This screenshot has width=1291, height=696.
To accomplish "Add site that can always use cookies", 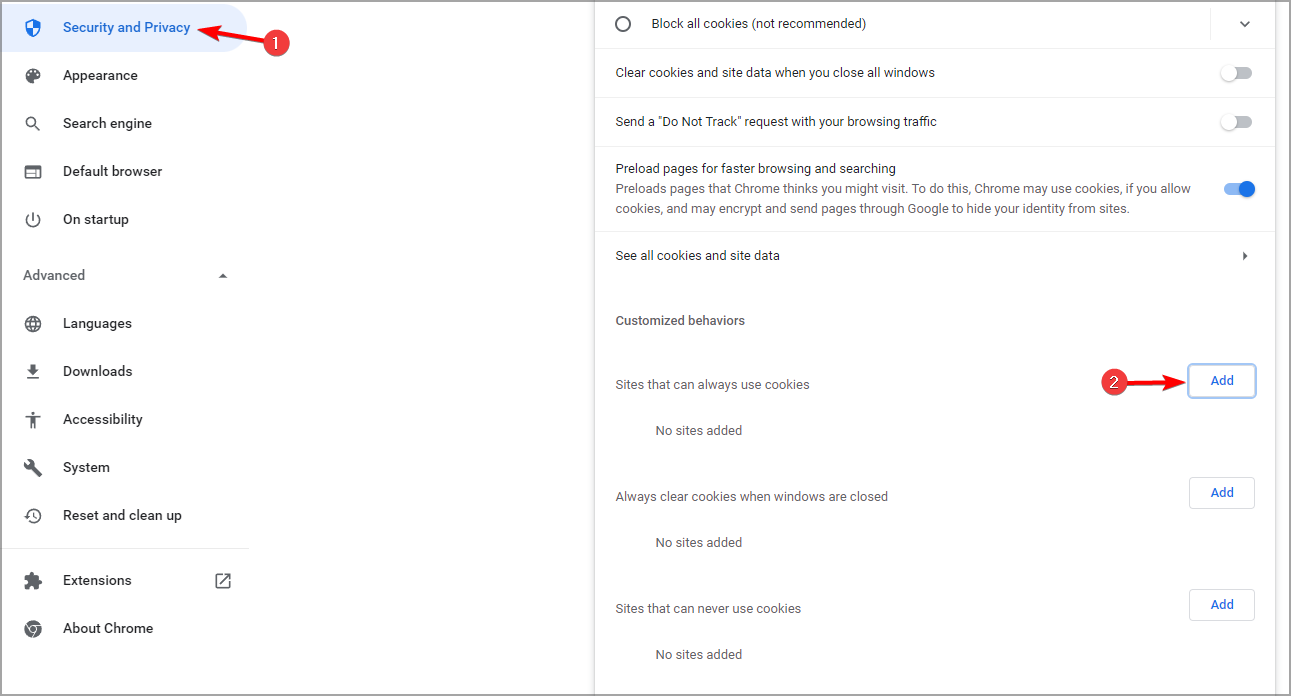I will pyautogui.click(x=1222, y=381).
